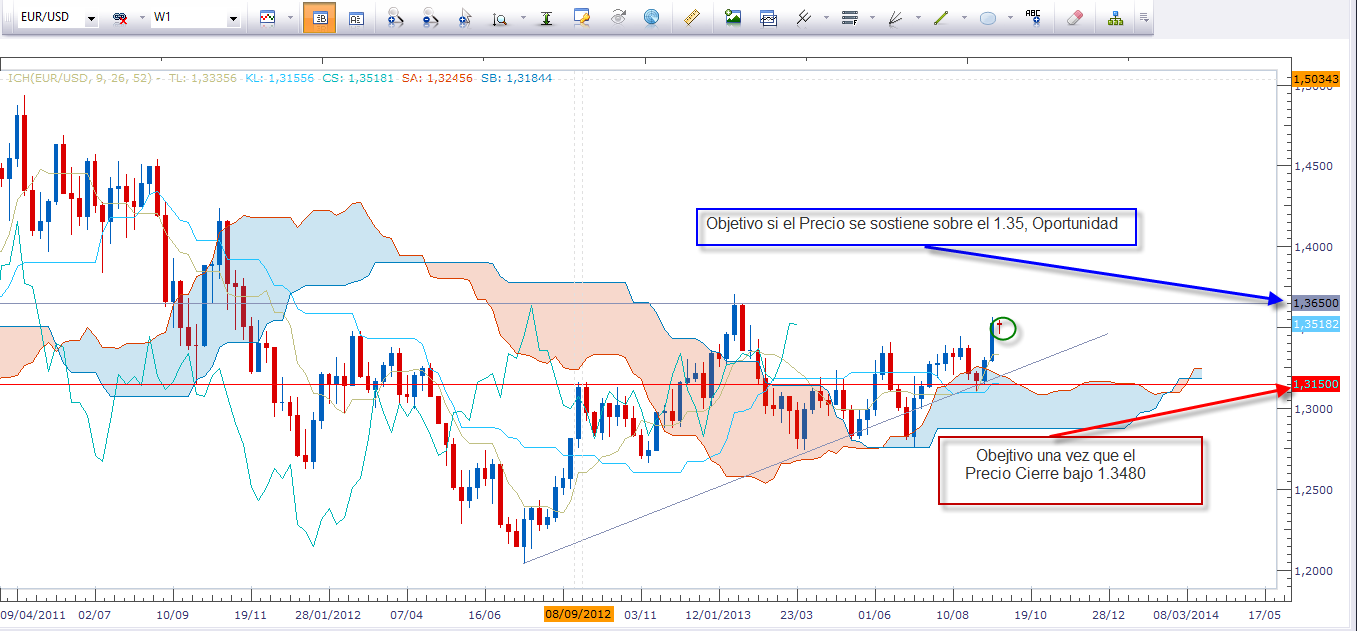This screenshot has width=1357, height=631.
Task: Click the unlink chart chain icon
Action: point(121,19)
